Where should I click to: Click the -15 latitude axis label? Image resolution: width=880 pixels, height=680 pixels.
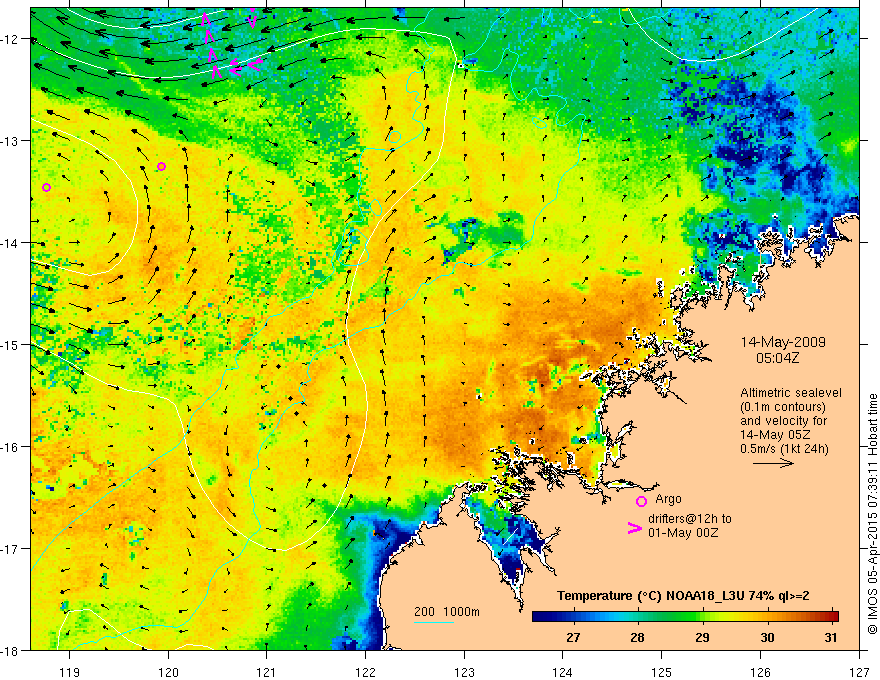[x=11, y=344]
